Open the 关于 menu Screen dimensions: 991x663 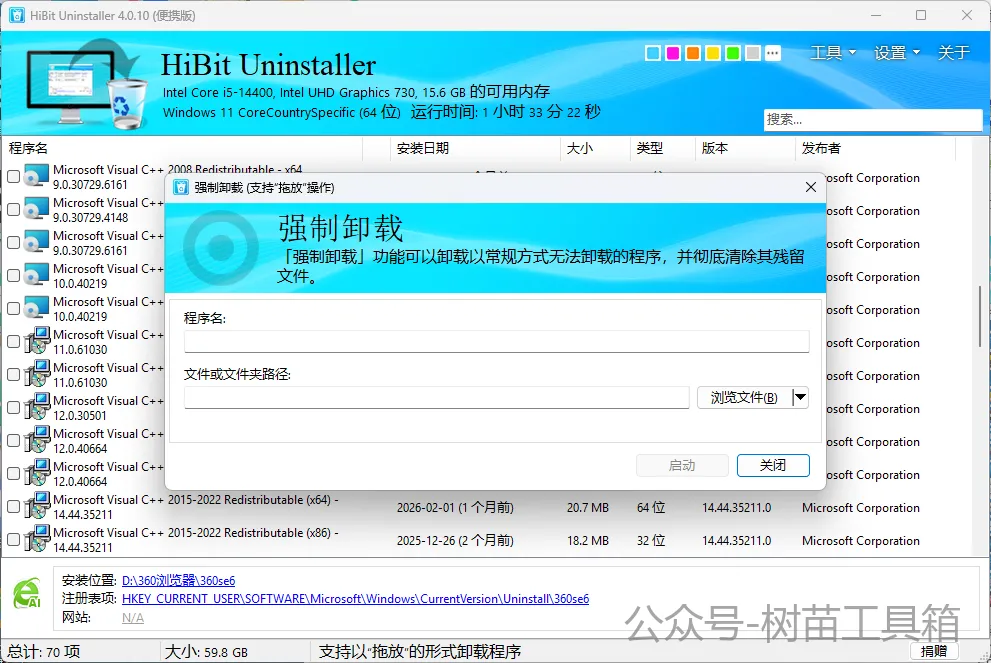[954, 53]
